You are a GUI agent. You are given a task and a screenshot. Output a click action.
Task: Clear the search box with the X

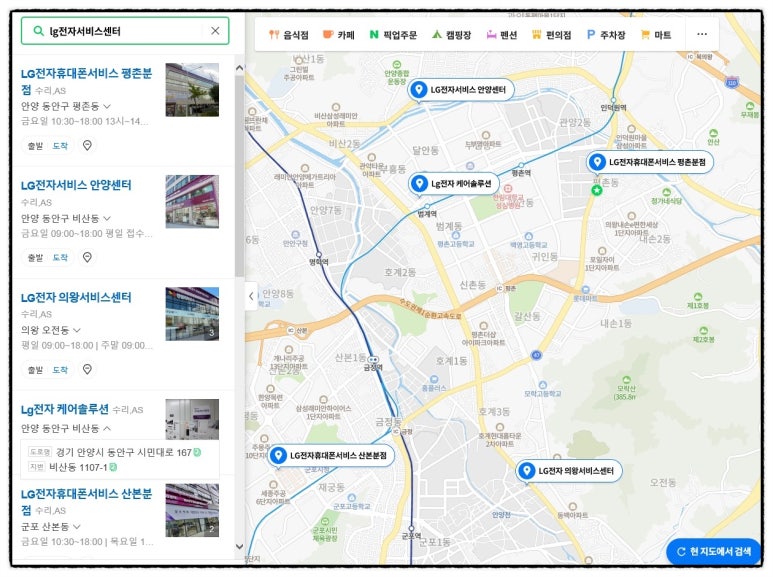[215, 31]
